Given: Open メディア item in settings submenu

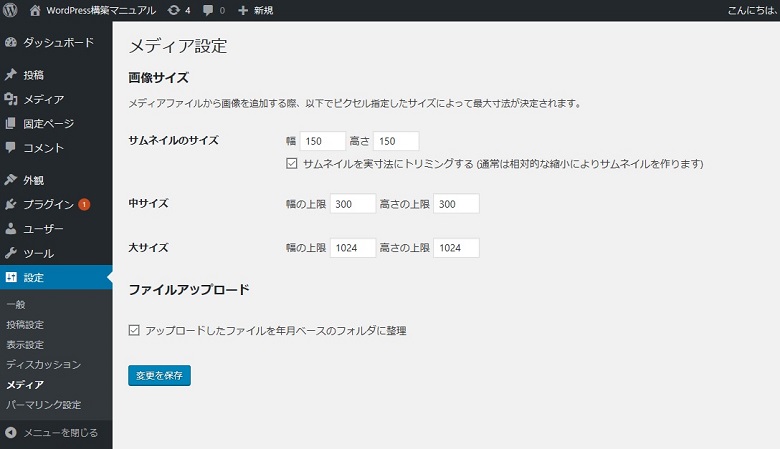Looking at the screenshot, I should pyautogui.click(x=25, y=385).
